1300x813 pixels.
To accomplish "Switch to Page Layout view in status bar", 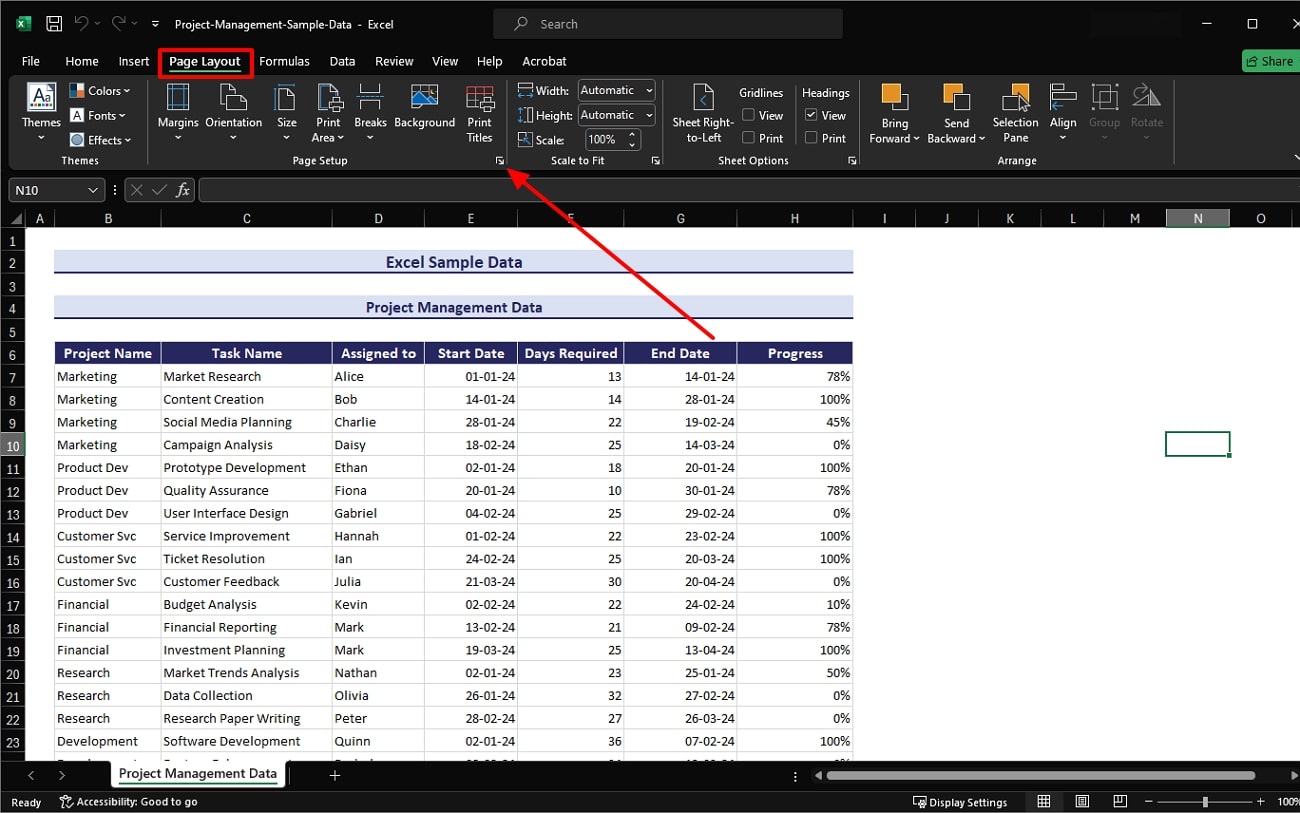I will click(x=1082, y=802).
